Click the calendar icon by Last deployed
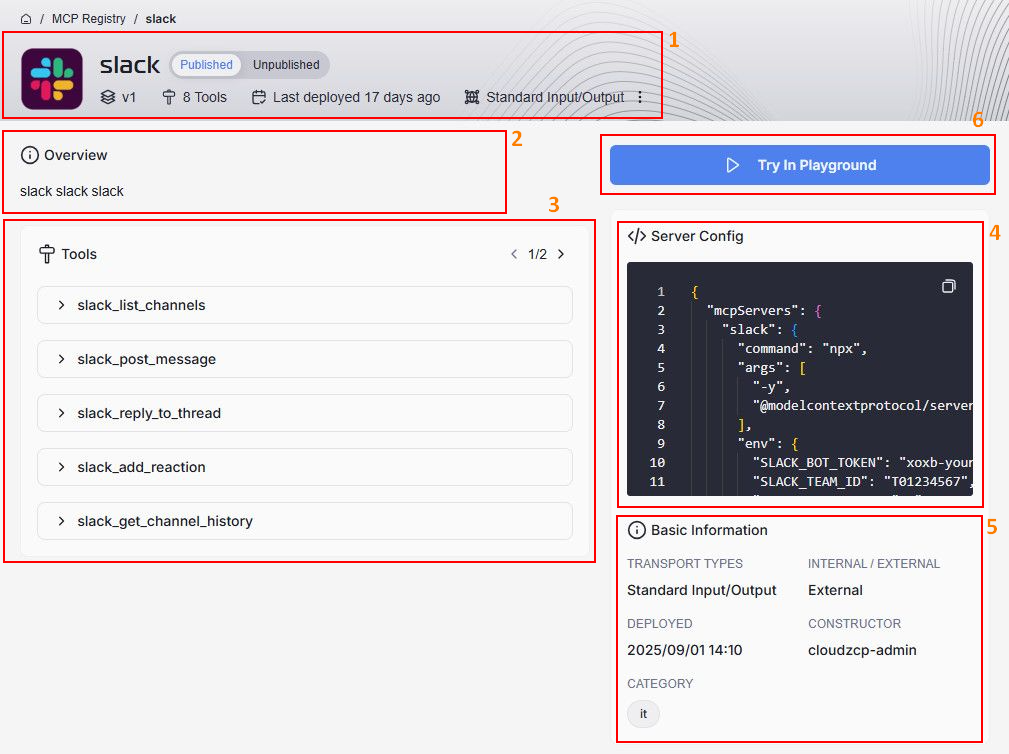The width and height of the screenshot is (1009, 754). click(x=259, y=97)
